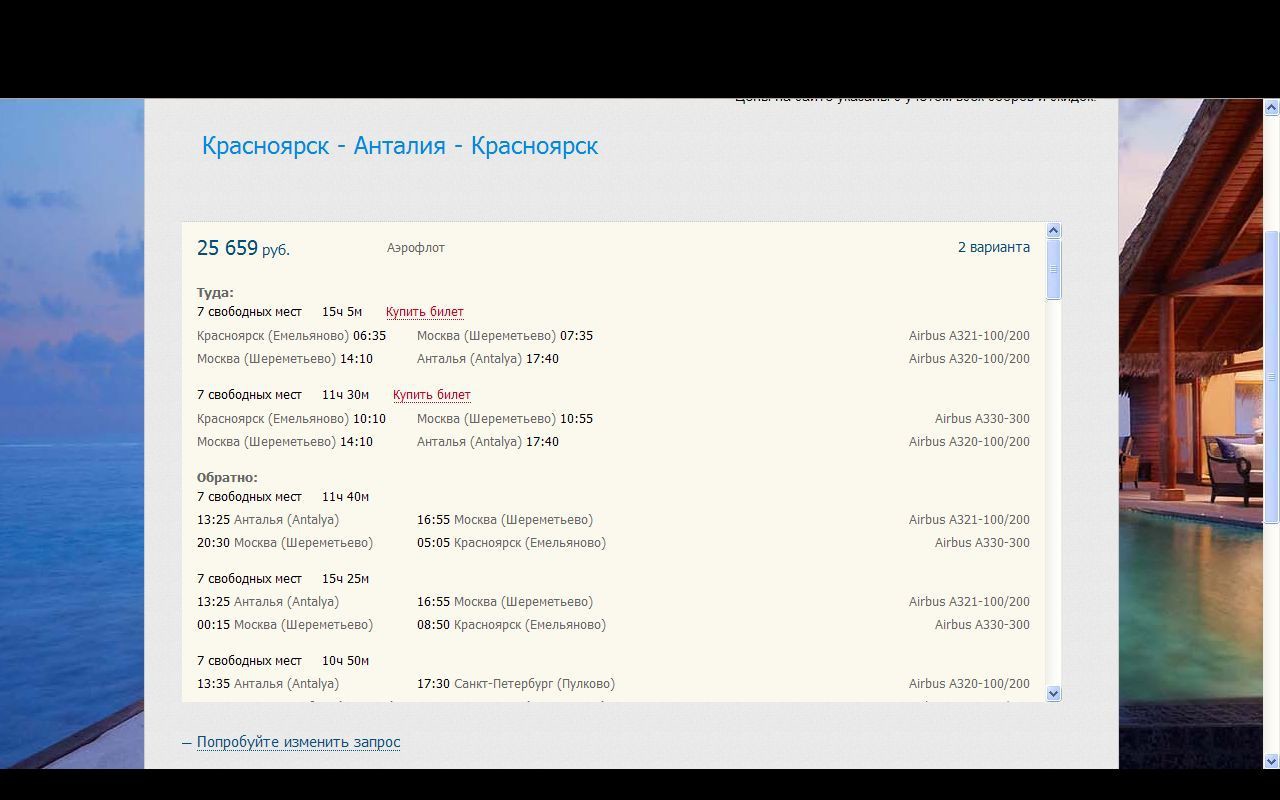Click Москва (Шереметьево) 07:35 arrival

[x=505, y=336]
